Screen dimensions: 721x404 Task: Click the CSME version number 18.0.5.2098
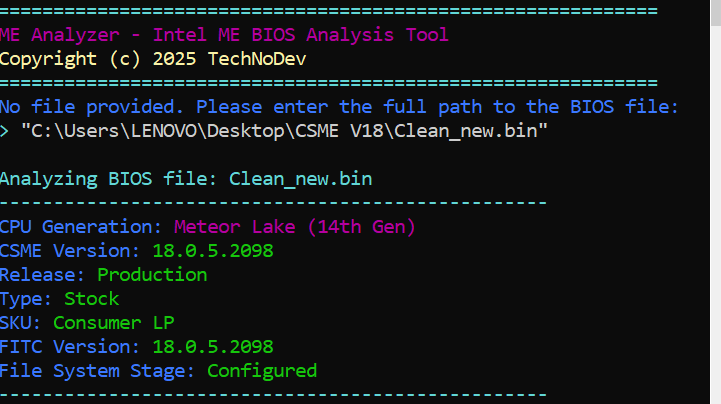213,251
